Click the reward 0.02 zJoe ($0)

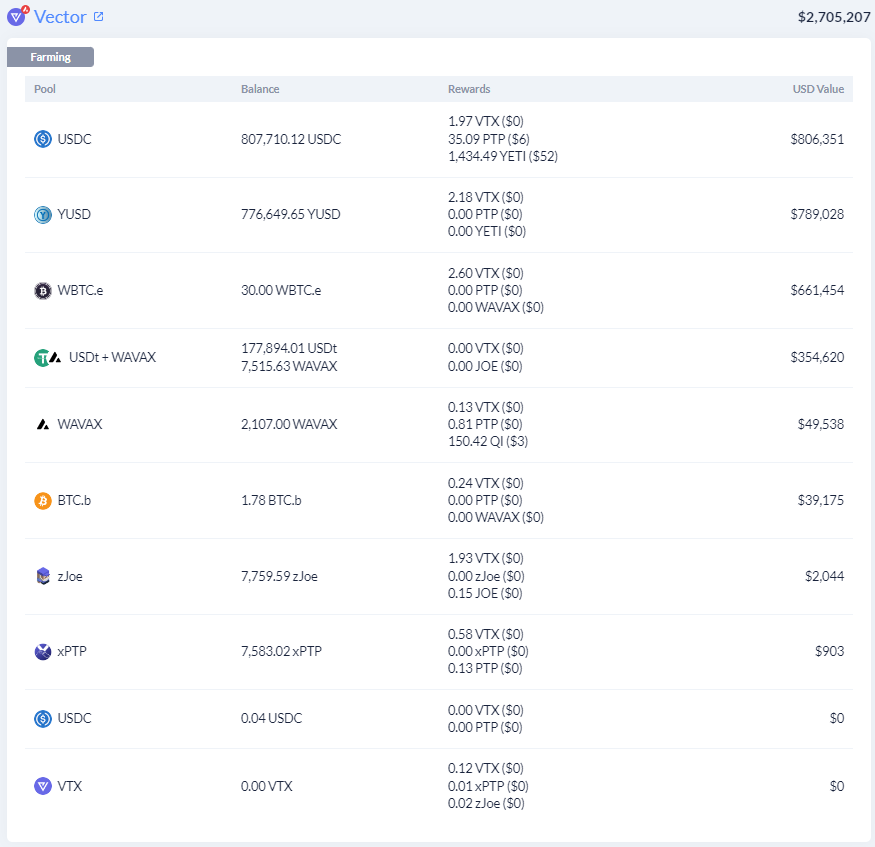(x=485, y=803)
